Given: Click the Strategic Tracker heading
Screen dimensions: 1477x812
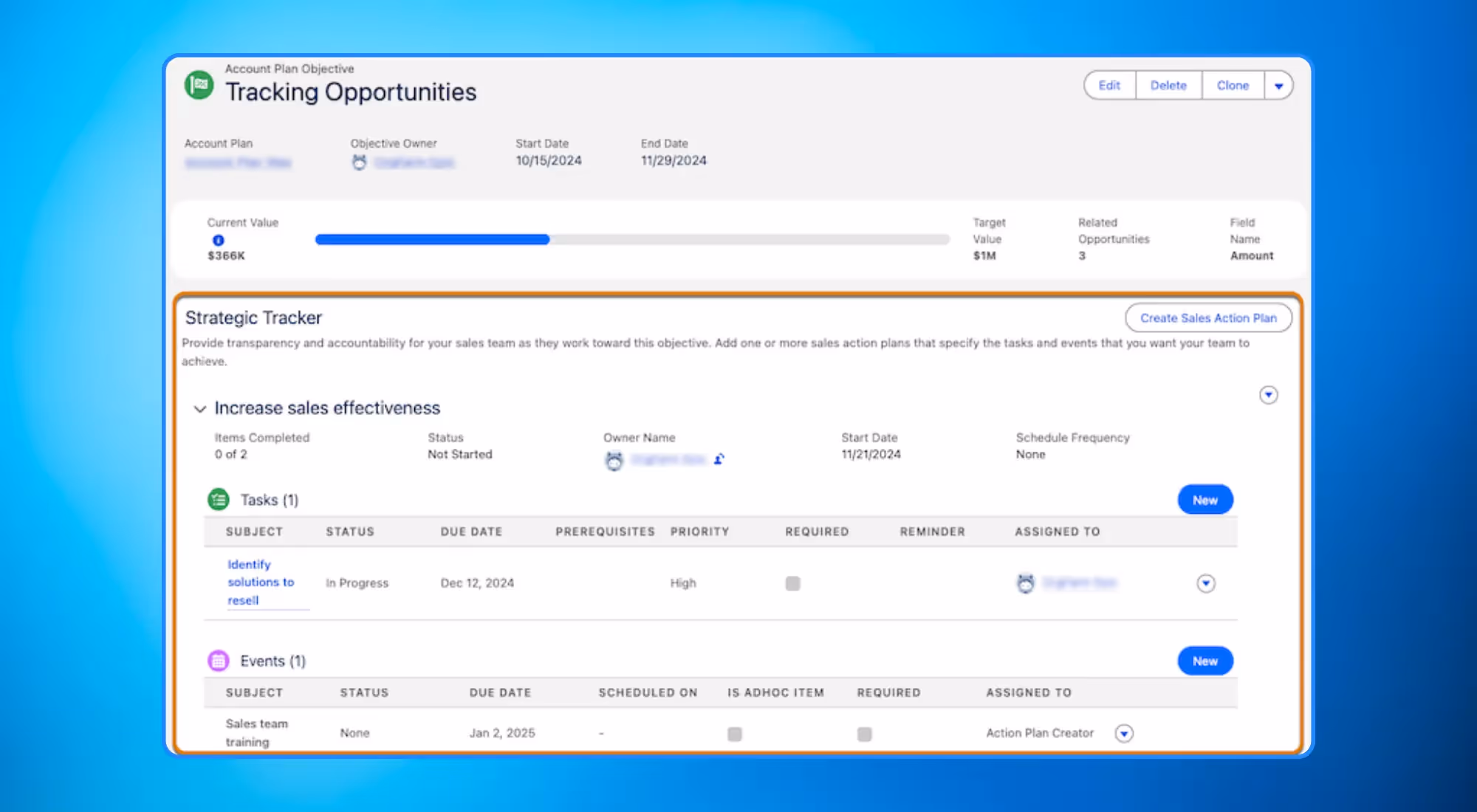Looking at the screenshot, I should tap(253, 317).
